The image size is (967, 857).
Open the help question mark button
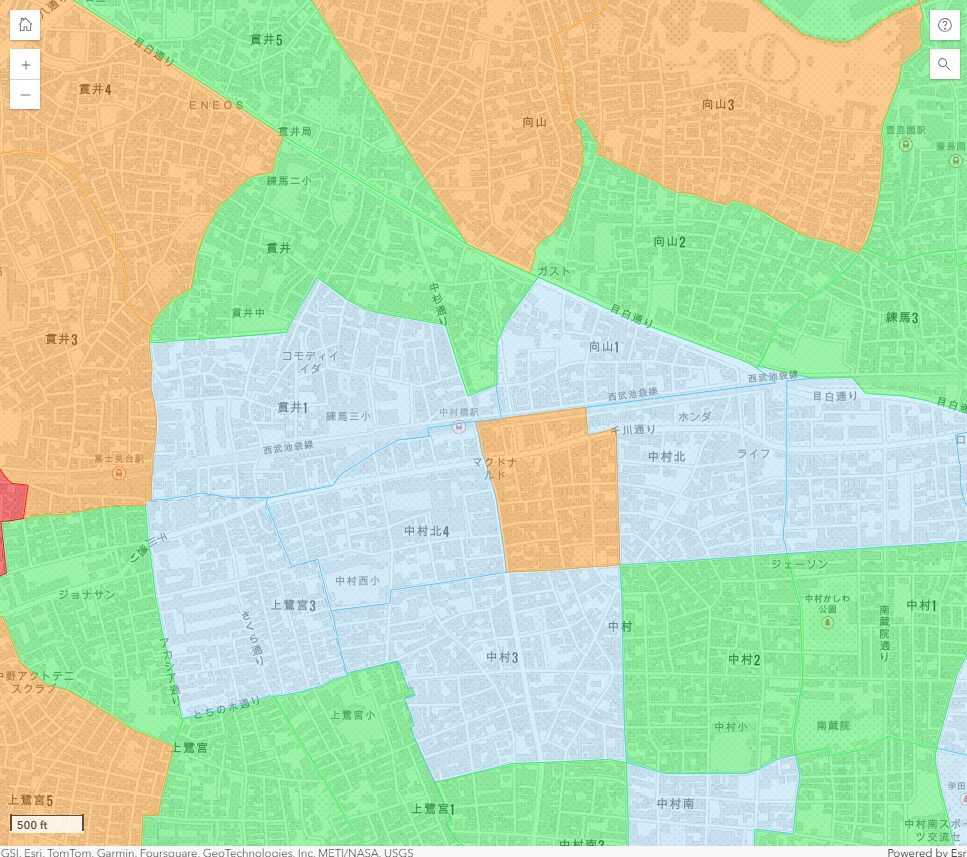point(944,25)
